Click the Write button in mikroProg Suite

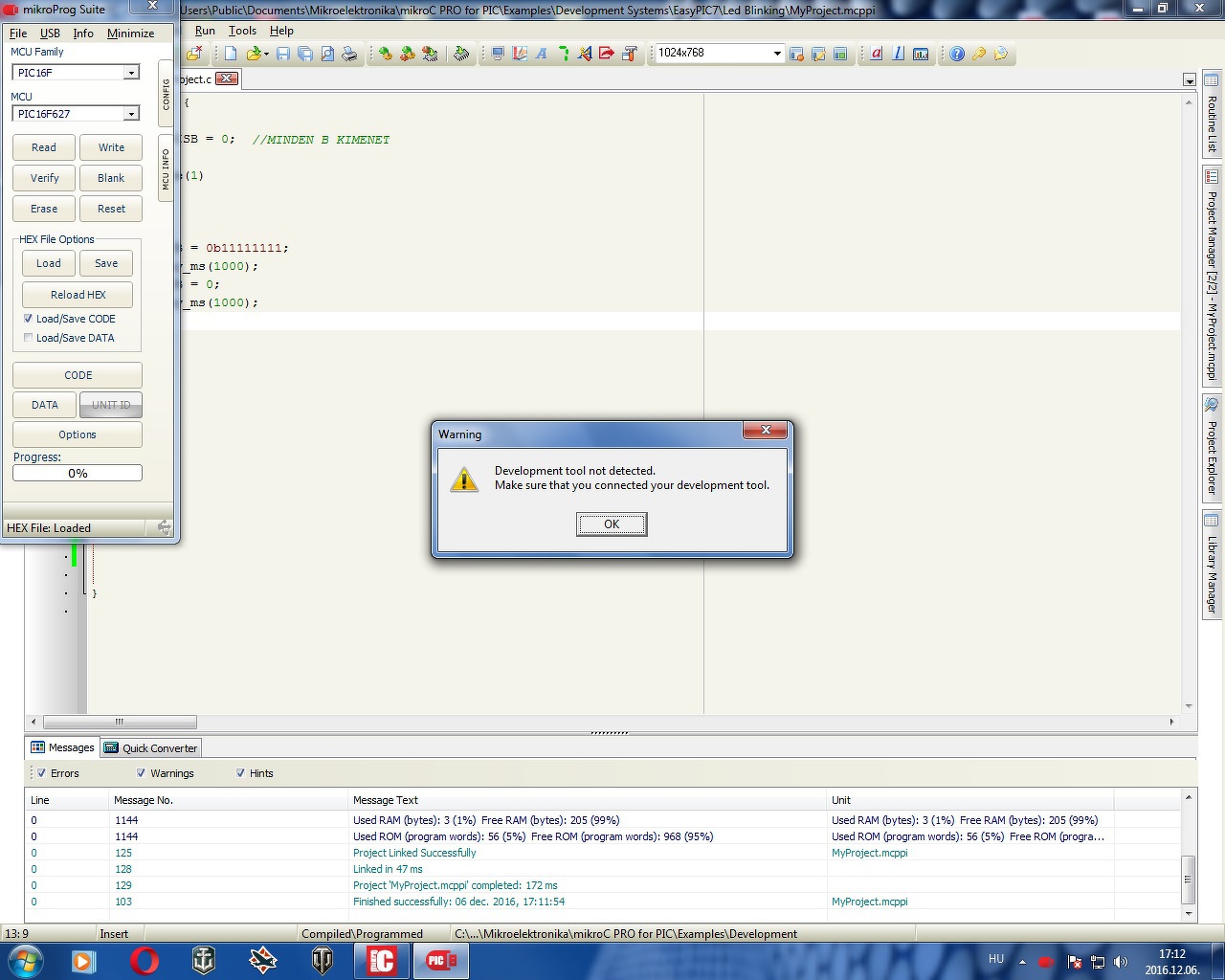[111, 147]
